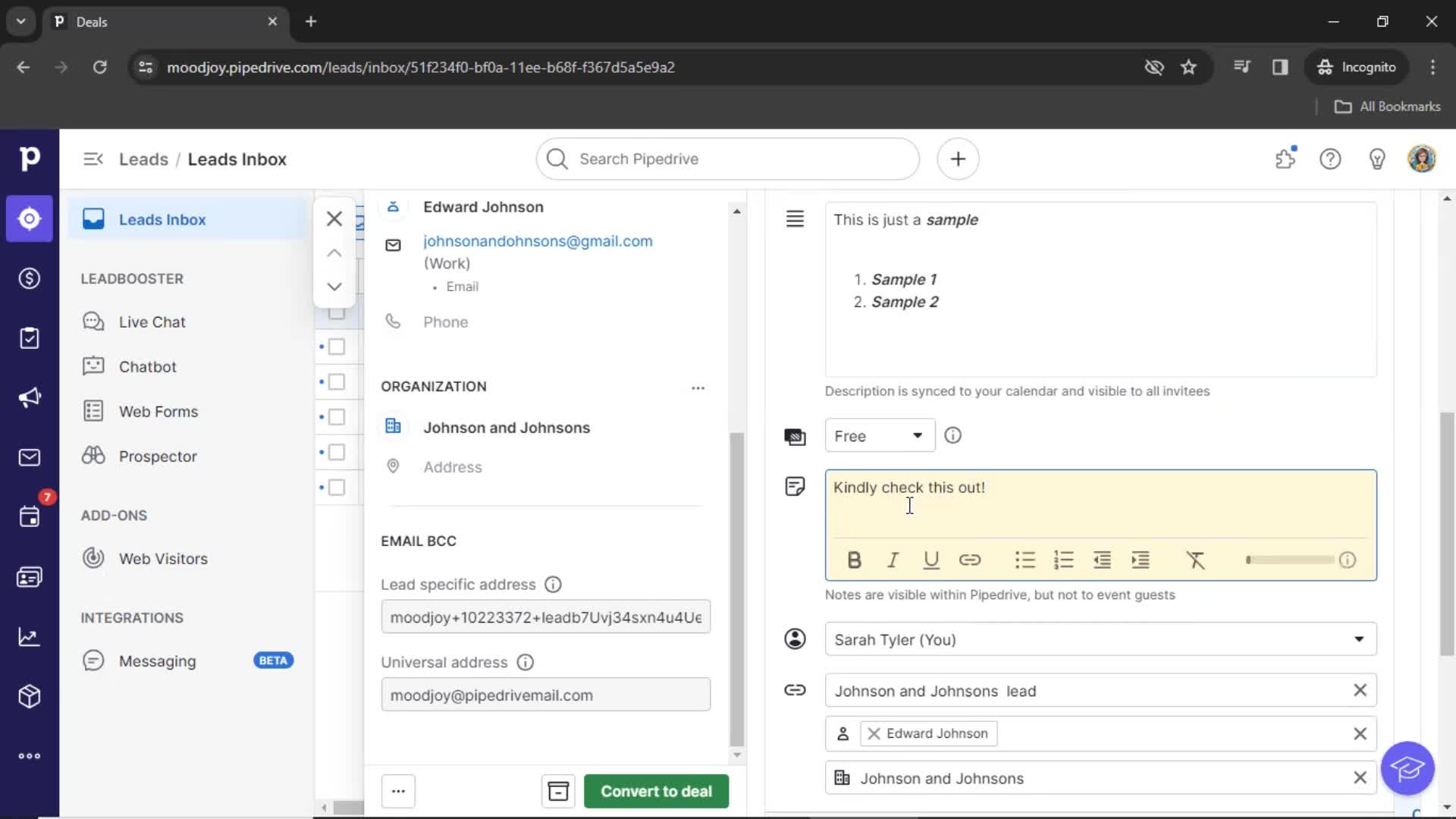1456x819 pixels.
Task: Click the hyperlink insert icon
Action: point(968,559)
